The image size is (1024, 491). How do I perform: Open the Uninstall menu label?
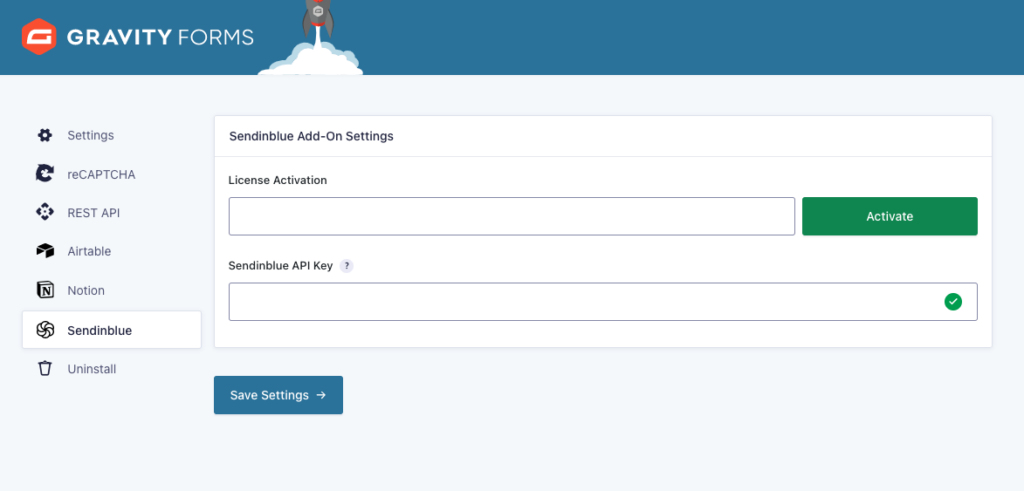pyautogui.click(x=92, y=369)
